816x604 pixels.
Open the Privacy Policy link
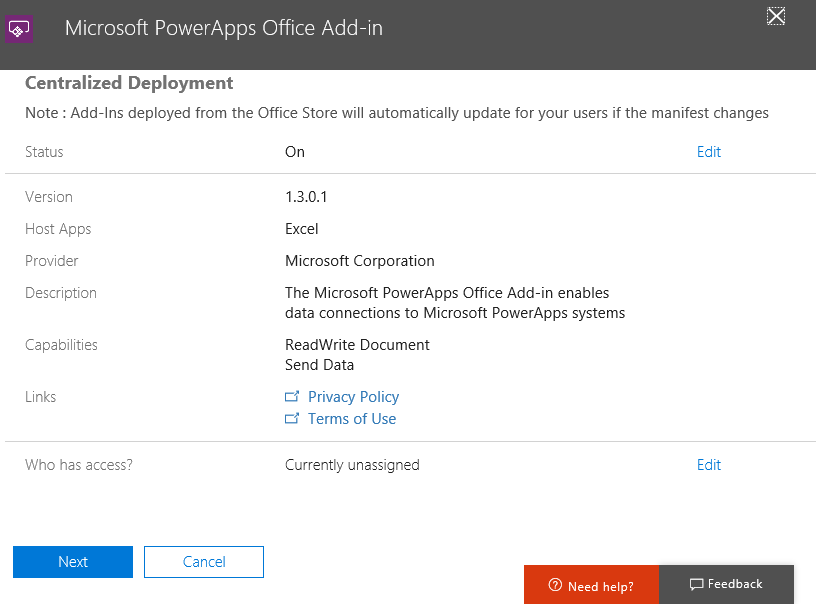point(353,397)
